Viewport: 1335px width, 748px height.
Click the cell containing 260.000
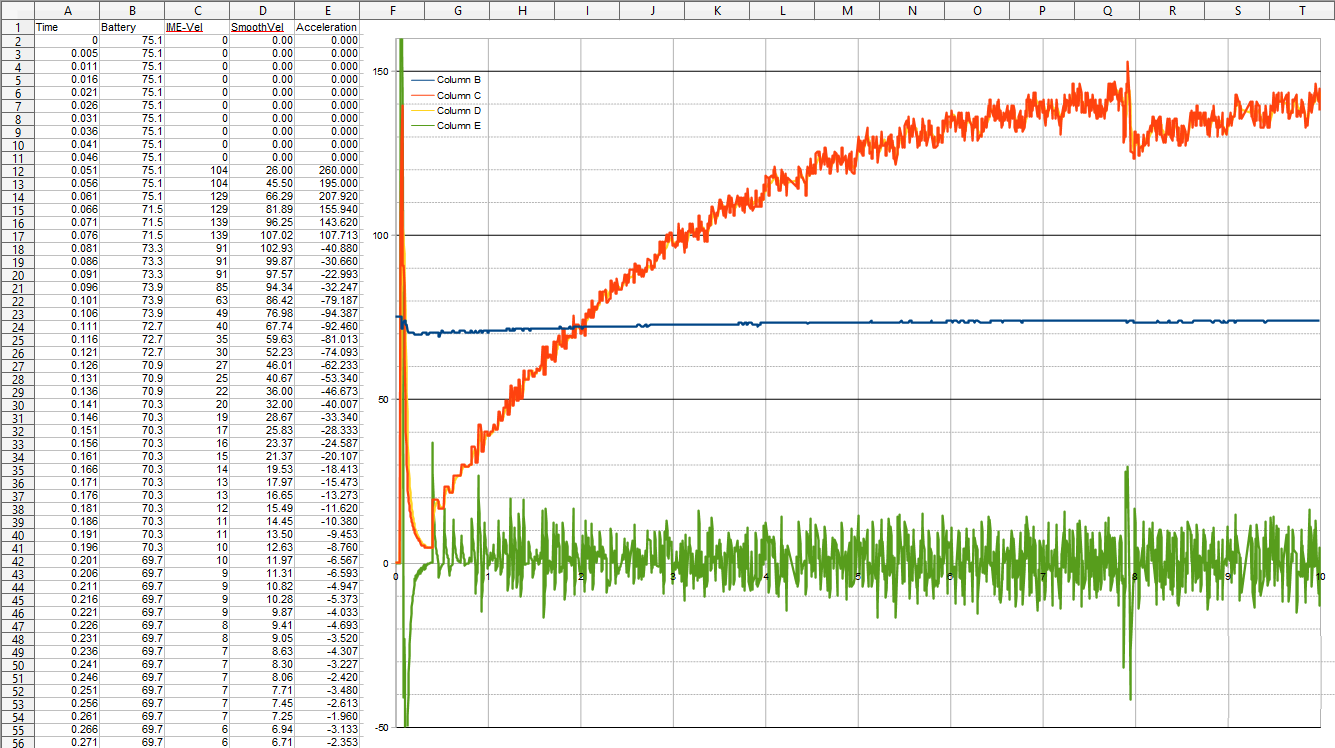(x=327, y=170)
